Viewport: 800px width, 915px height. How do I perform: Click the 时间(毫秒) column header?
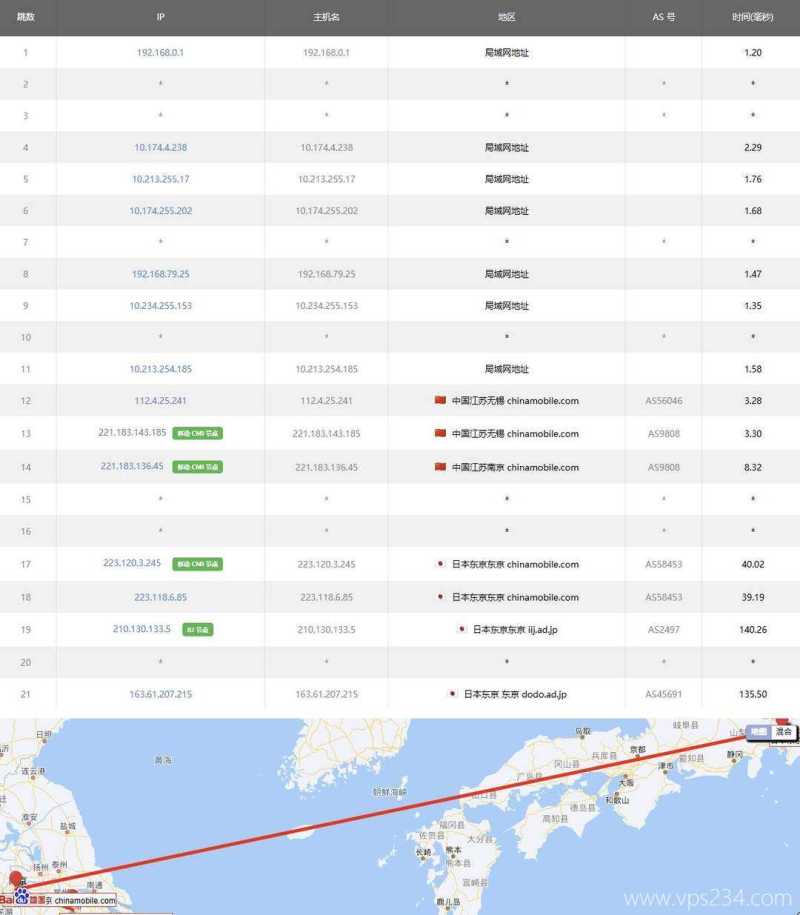[x=752, y=16]
